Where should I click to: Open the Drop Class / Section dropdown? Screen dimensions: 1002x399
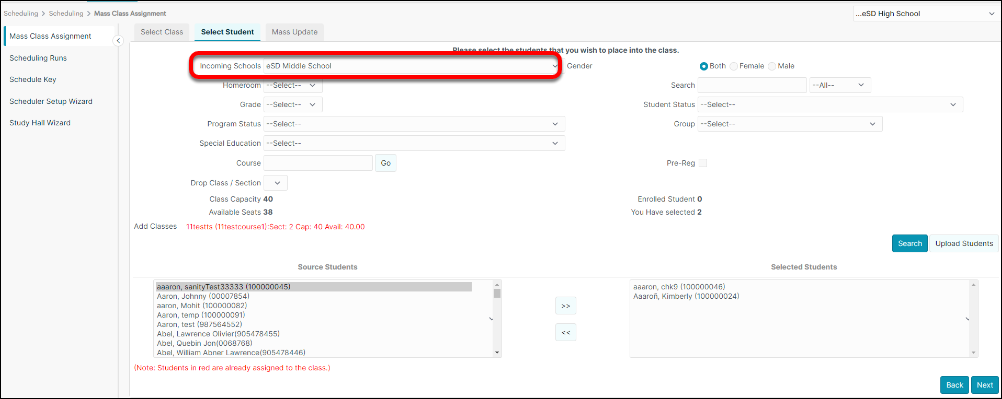coord(275,183)
